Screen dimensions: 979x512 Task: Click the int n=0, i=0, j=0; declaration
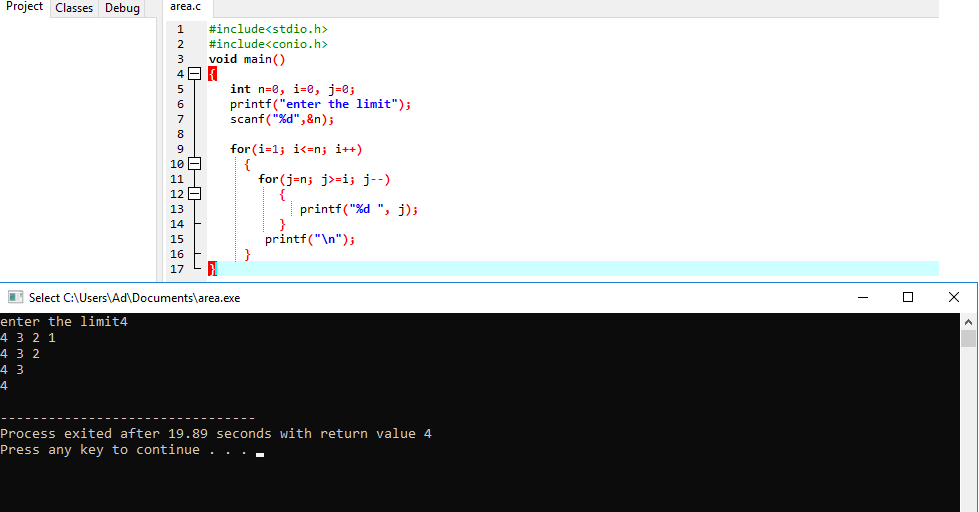coord(292,89)
